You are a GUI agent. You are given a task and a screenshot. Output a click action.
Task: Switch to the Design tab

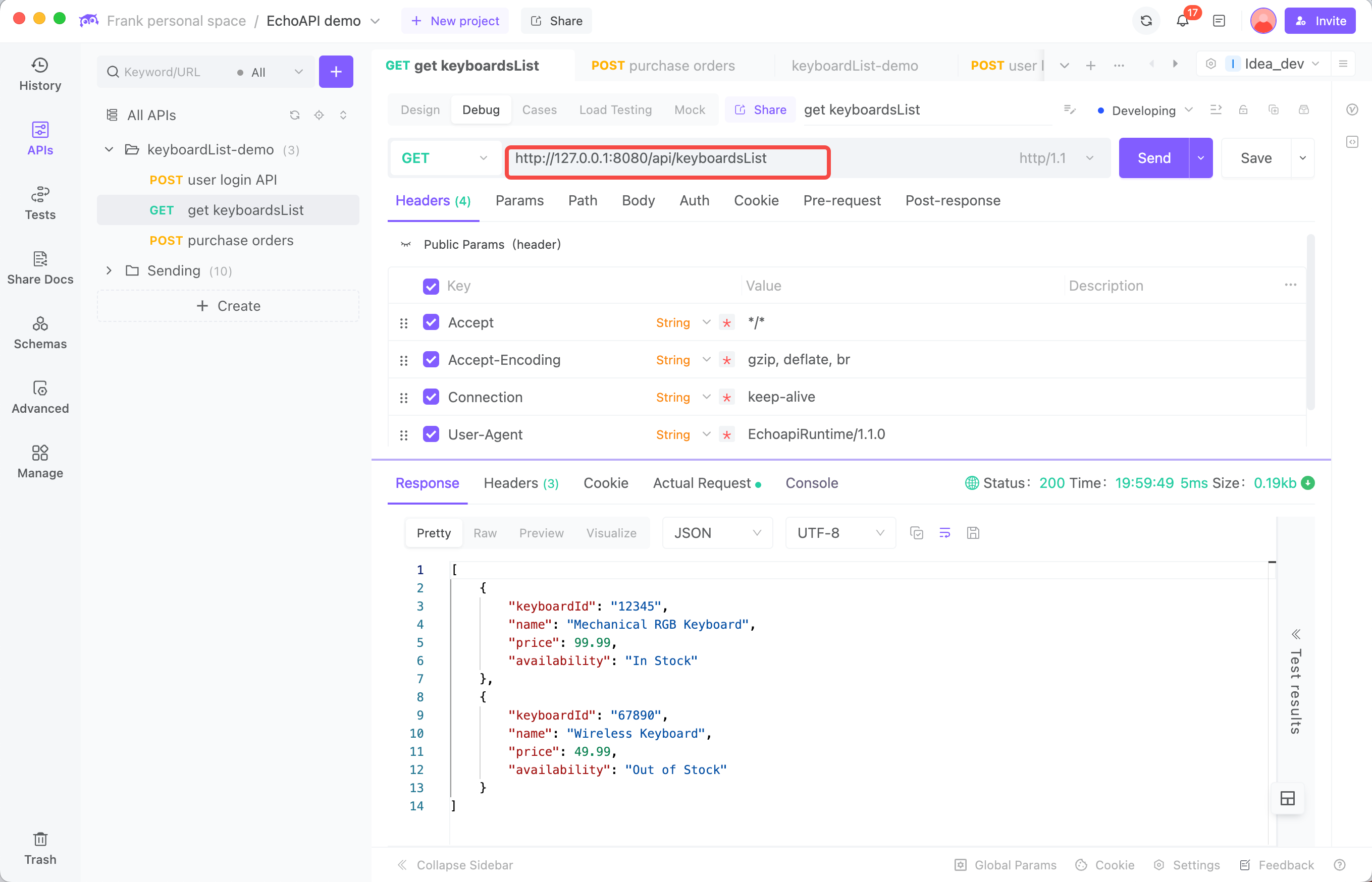click(x=420, y=109)
